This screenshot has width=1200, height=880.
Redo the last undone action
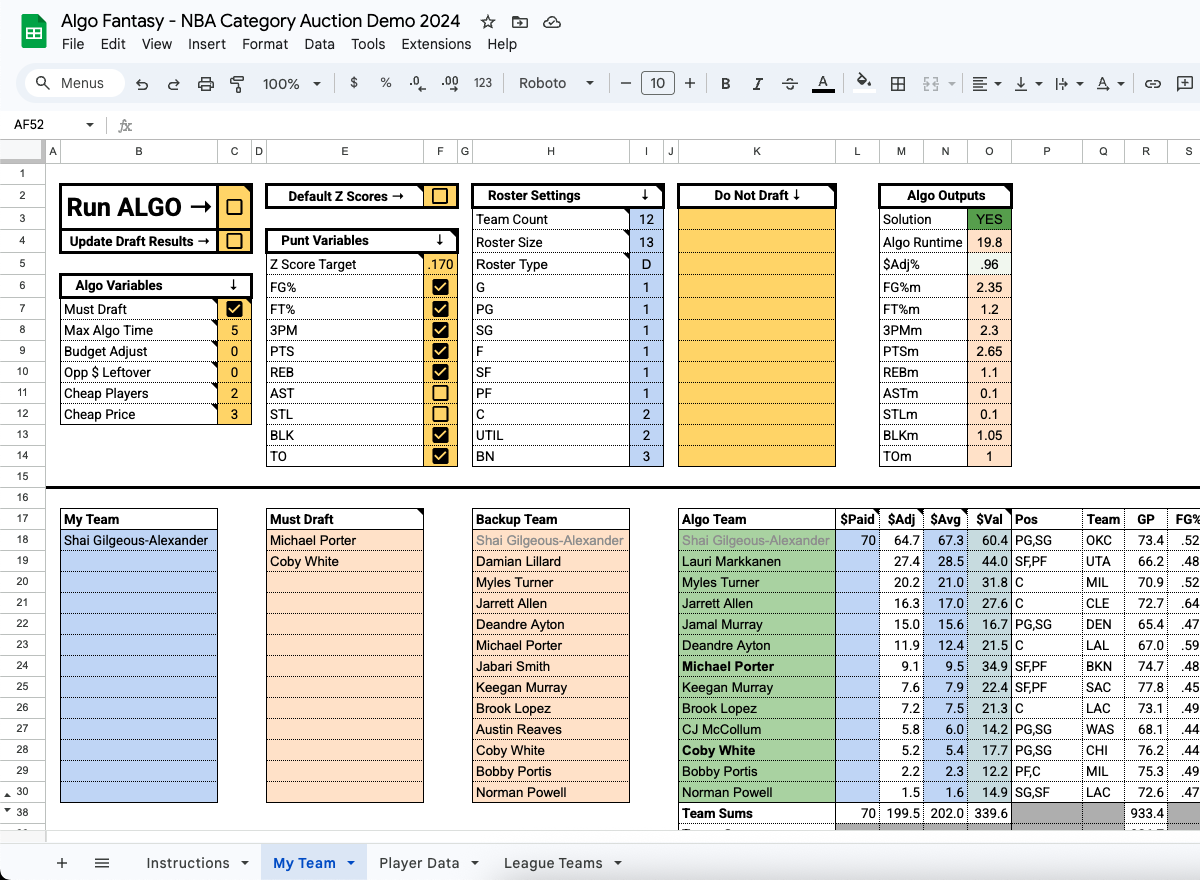tap(174, 84)
